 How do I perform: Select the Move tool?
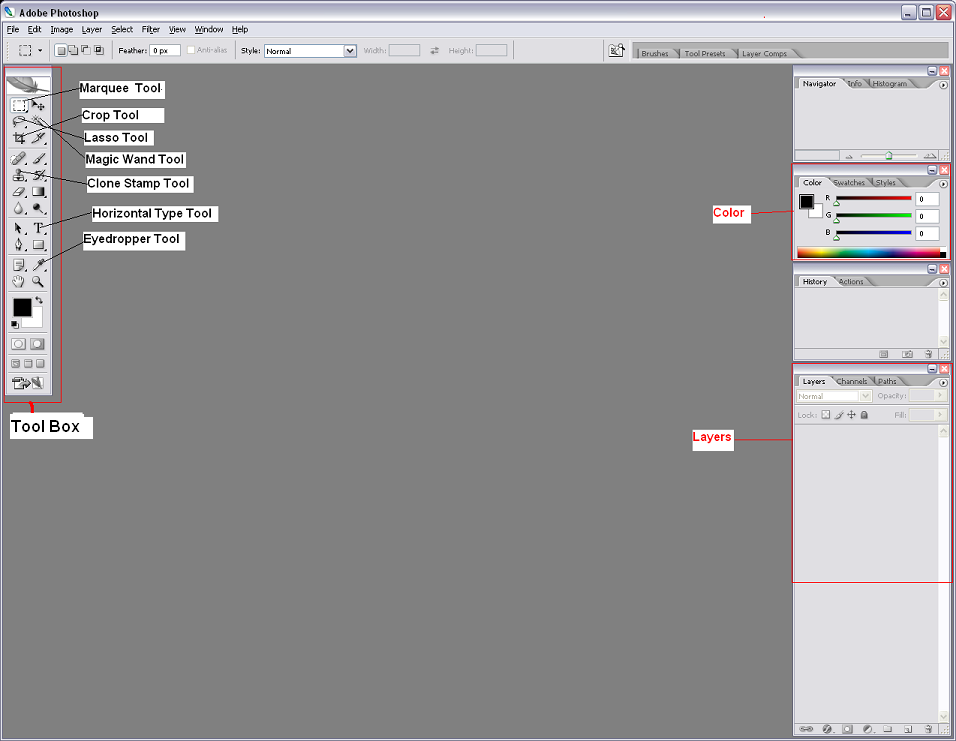38,106
